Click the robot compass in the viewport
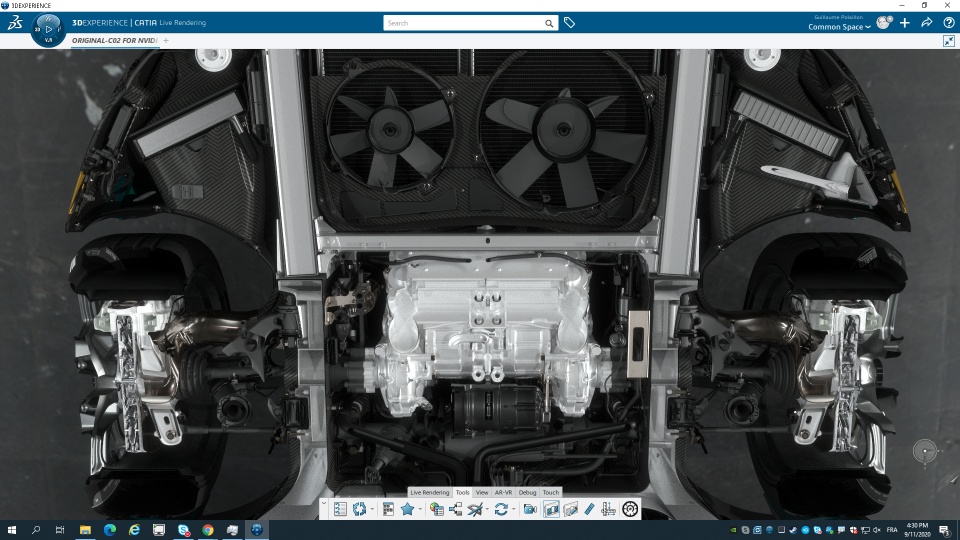Viewport: 960px width, 540px height. pos(925,452)
